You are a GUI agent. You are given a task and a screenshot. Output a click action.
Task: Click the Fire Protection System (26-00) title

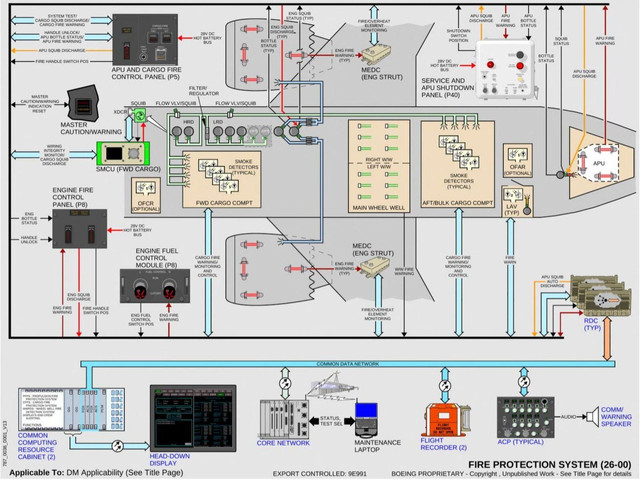[x=549, y=464]
